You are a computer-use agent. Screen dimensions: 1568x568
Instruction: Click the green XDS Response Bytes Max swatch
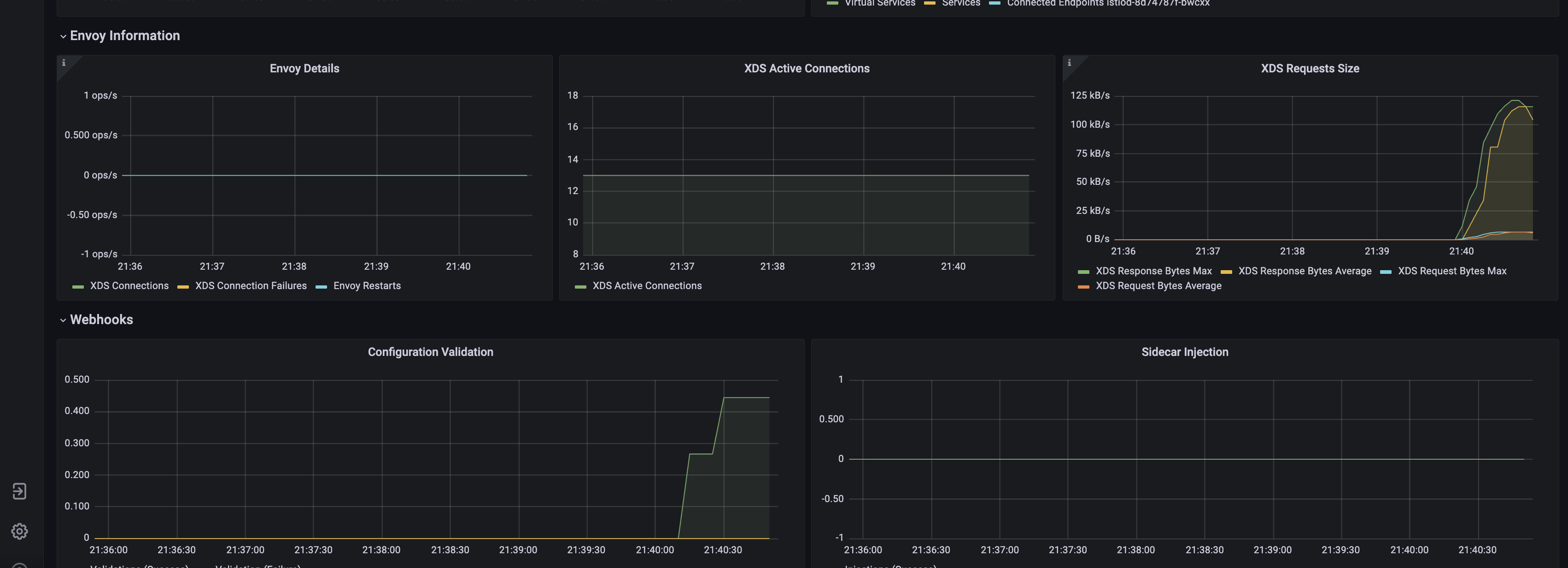tap(1083, 272)
